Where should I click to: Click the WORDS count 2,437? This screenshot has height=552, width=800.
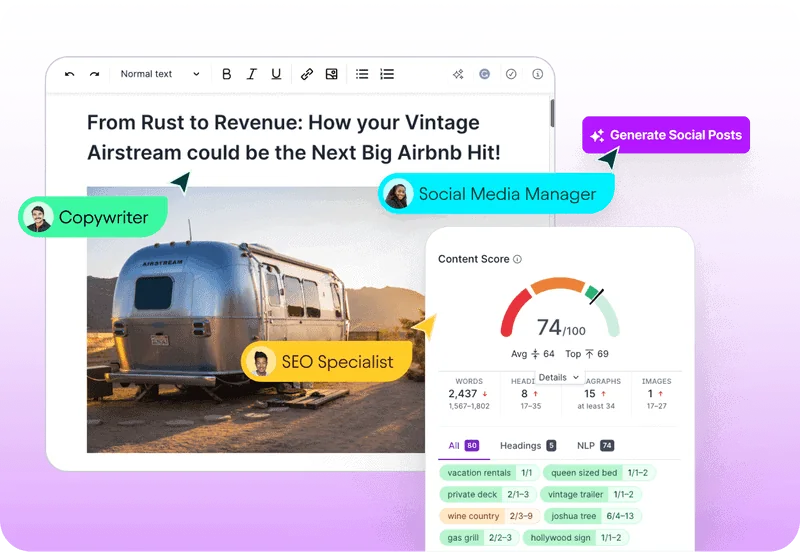pyautogui.click(x=463, y=394)
